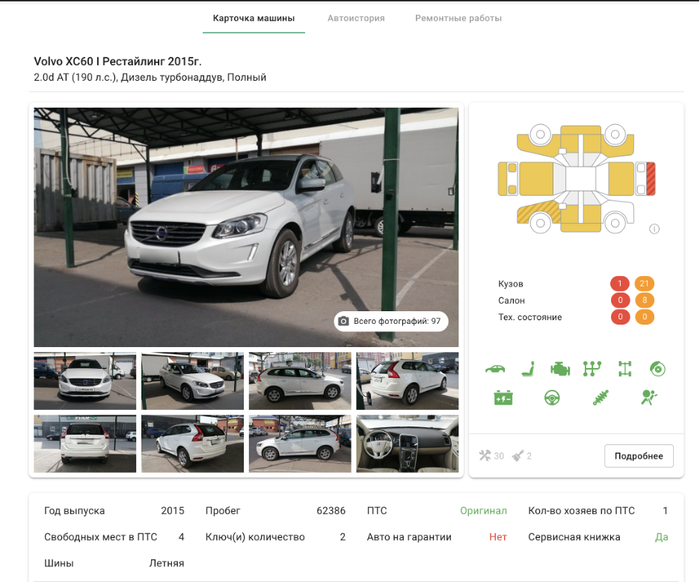Image resolution: width=700 pixels, height=582 pixels.
Task: Click the drivetrain chassis icon
Action: (625, 369)
